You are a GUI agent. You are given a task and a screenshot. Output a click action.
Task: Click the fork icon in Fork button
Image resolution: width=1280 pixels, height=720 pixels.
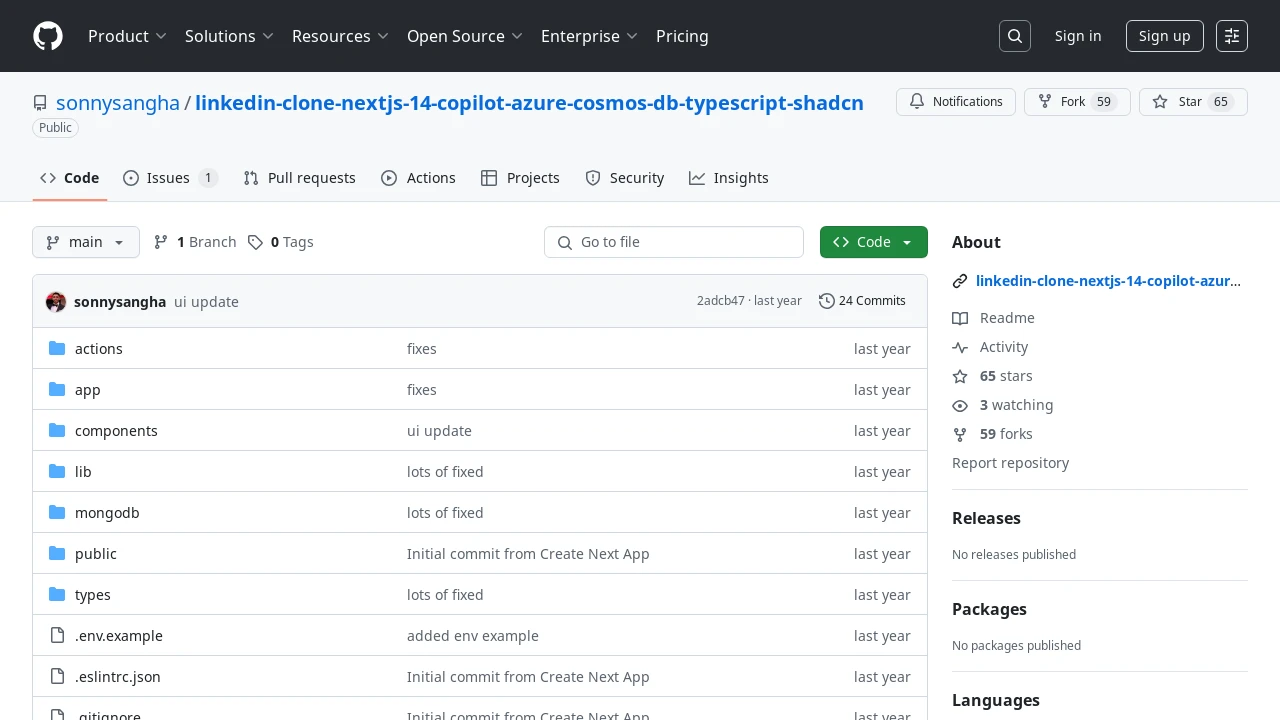click(1045, 102)
